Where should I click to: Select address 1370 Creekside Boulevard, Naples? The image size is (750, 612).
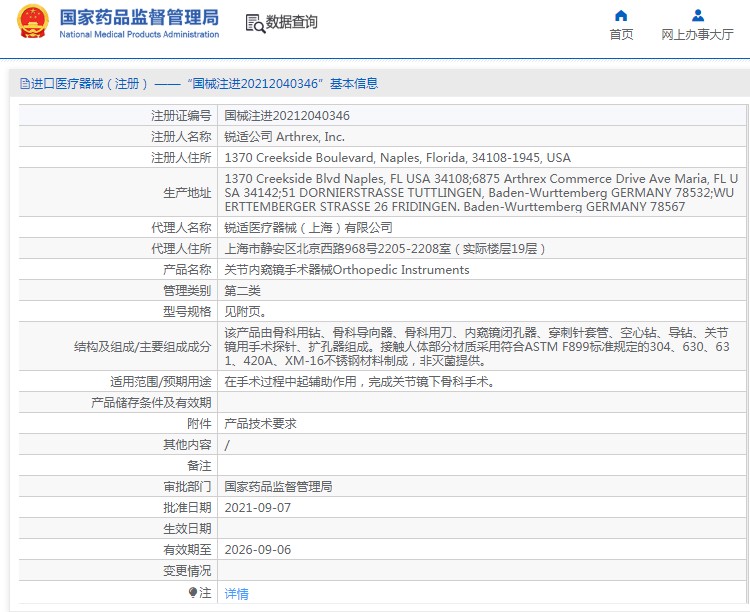click(x=397, y=157)
